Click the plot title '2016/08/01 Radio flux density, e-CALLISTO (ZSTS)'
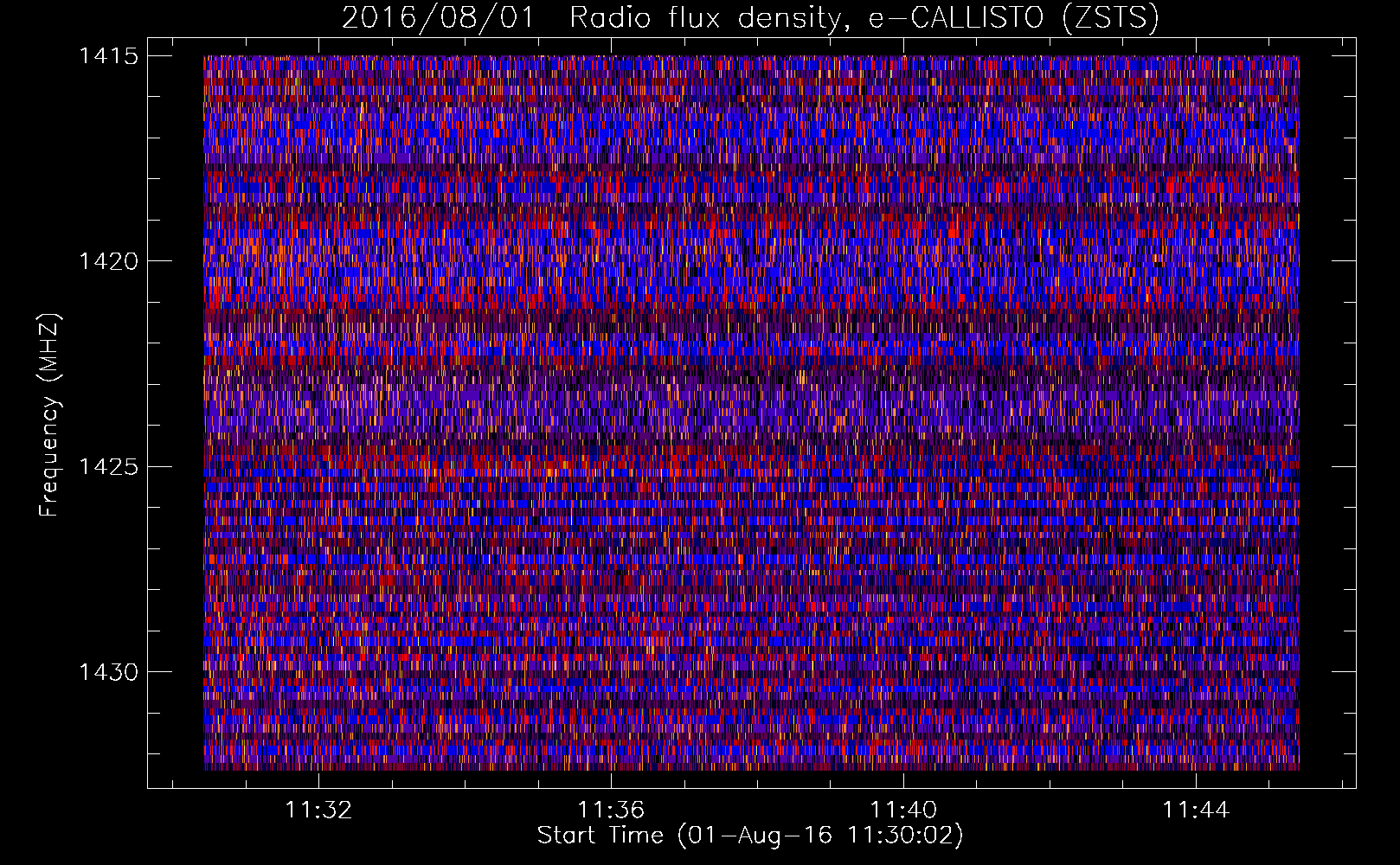 coord(750,18)
